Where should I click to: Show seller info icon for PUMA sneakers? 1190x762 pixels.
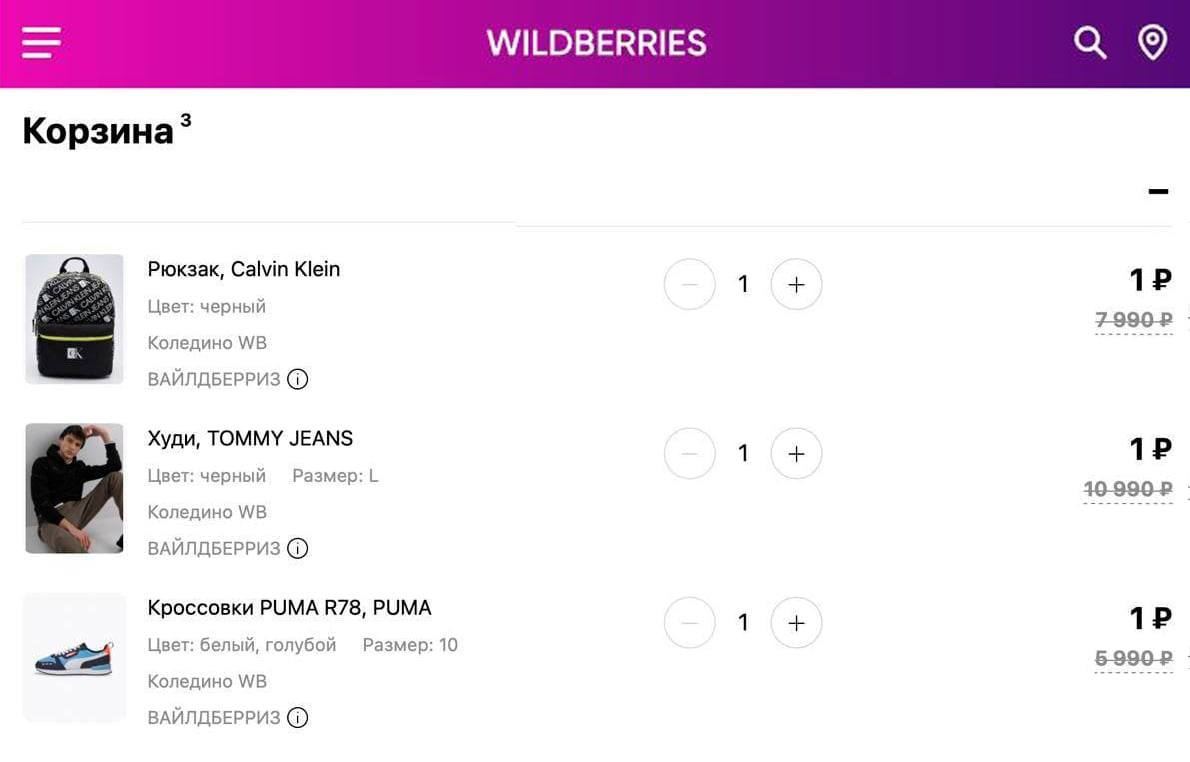tap(297, 717)
